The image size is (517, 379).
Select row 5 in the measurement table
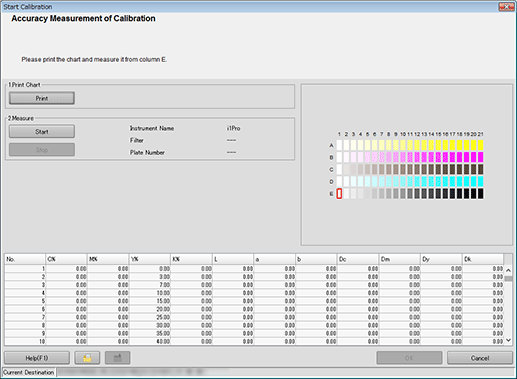[x=254, y=301]
